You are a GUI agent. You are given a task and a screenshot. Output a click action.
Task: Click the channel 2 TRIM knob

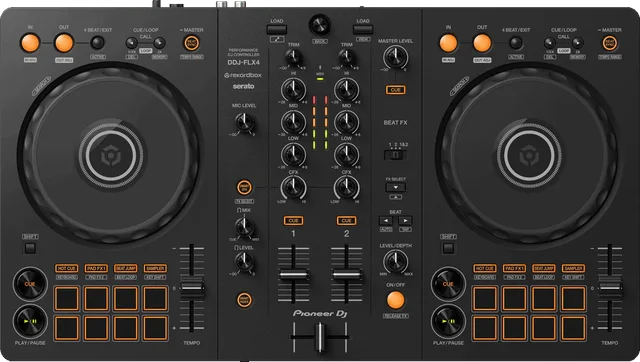coord(346,58)
